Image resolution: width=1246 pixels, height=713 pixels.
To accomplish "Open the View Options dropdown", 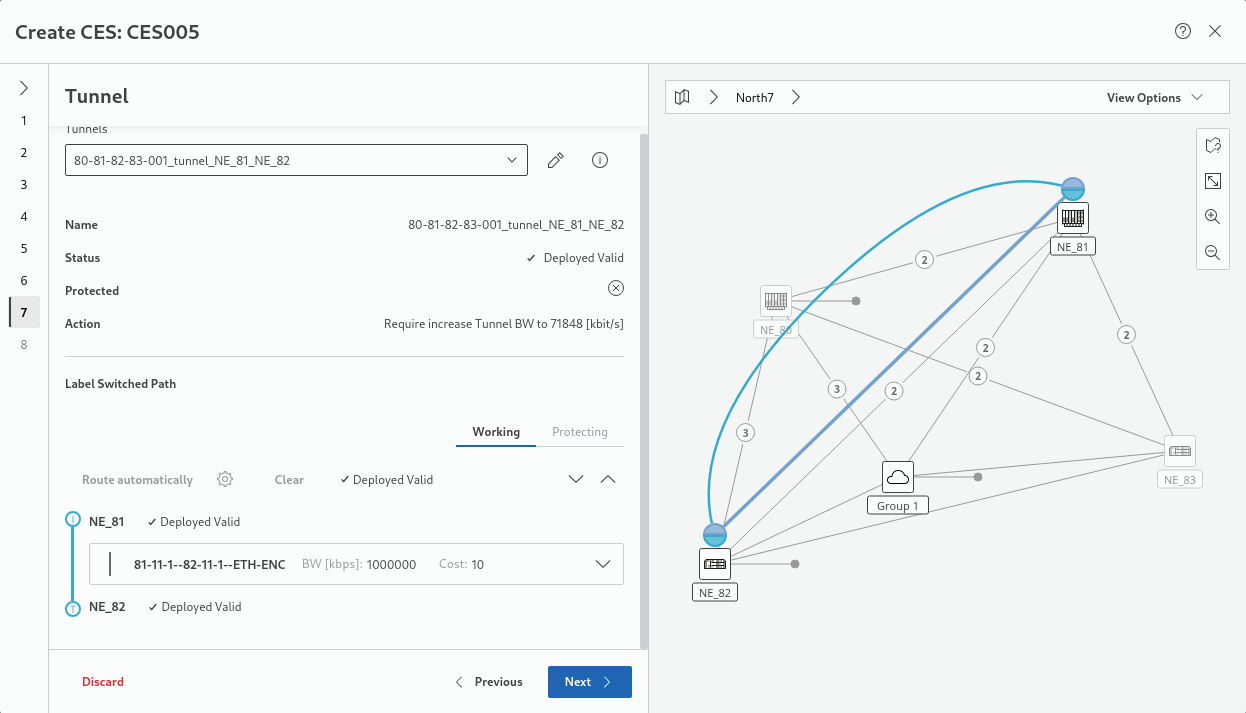I will click(1153, 98).
